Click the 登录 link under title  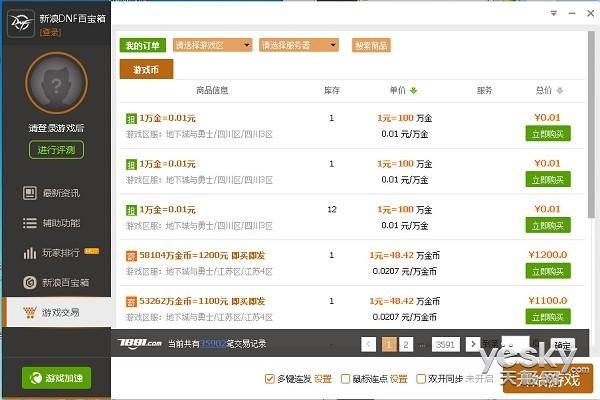point(51,32)
